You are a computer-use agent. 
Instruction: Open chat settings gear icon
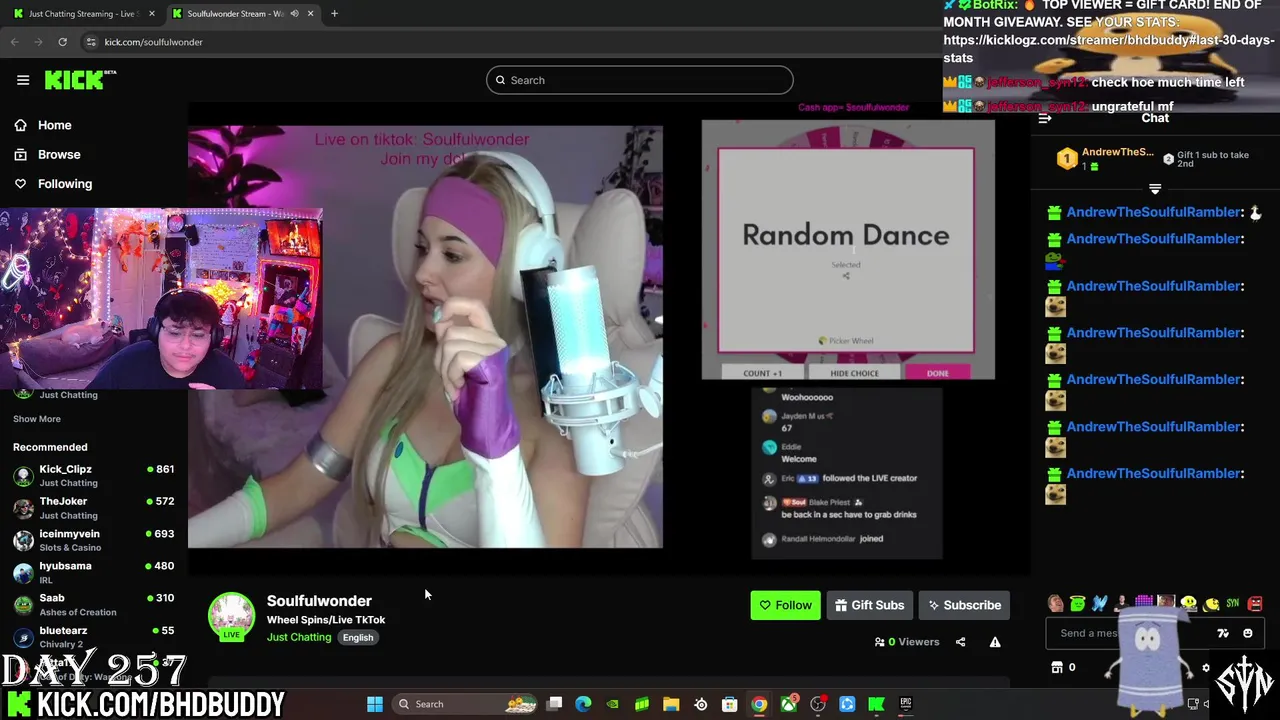(x=1206, y=667)
